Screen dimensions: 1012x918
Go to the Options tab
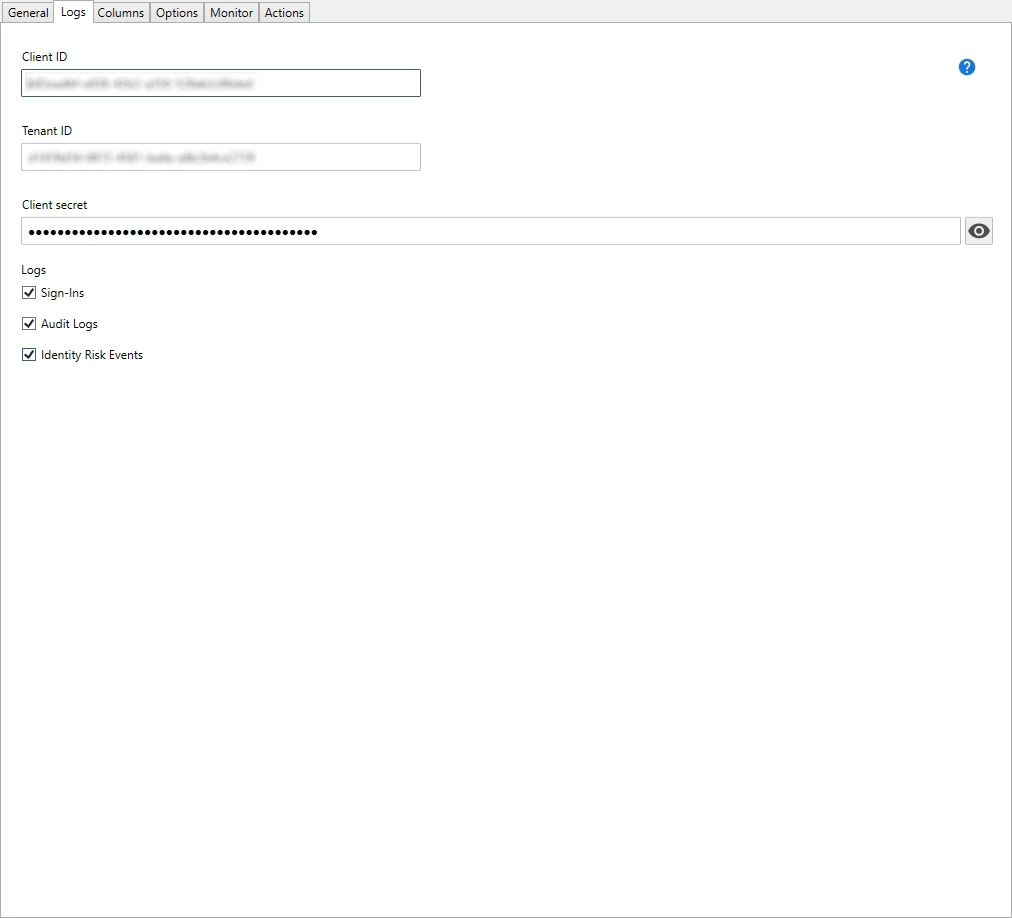(x=177, y=13)
